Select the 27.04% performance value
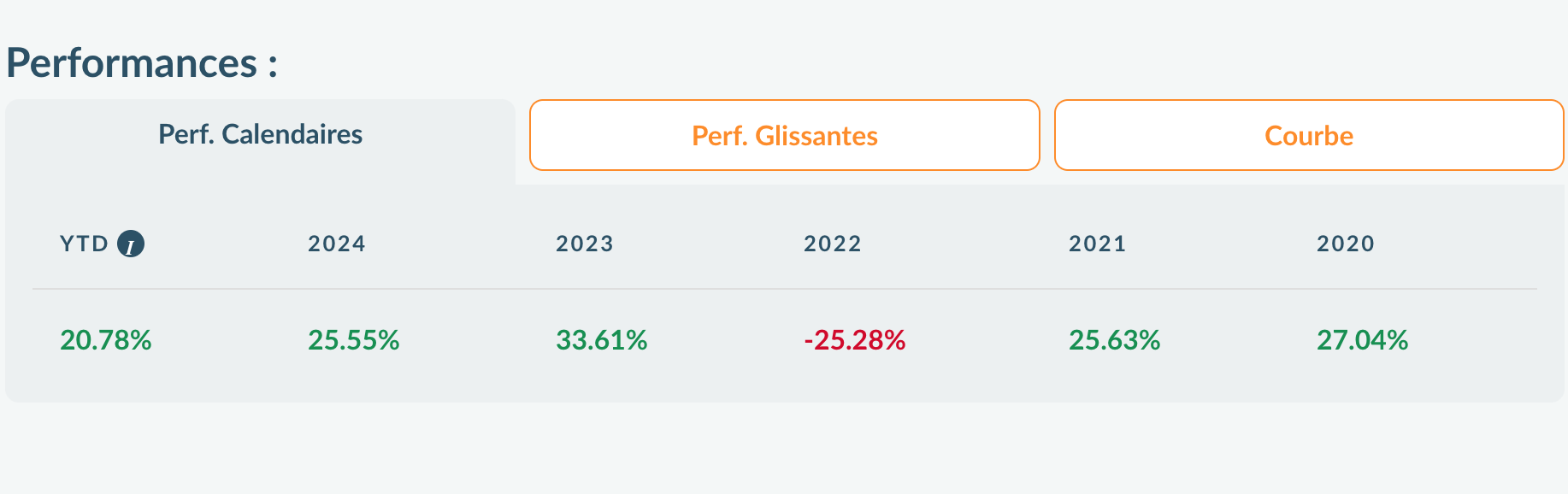Screen dimensions: 1568x494 coord(1362,340)
